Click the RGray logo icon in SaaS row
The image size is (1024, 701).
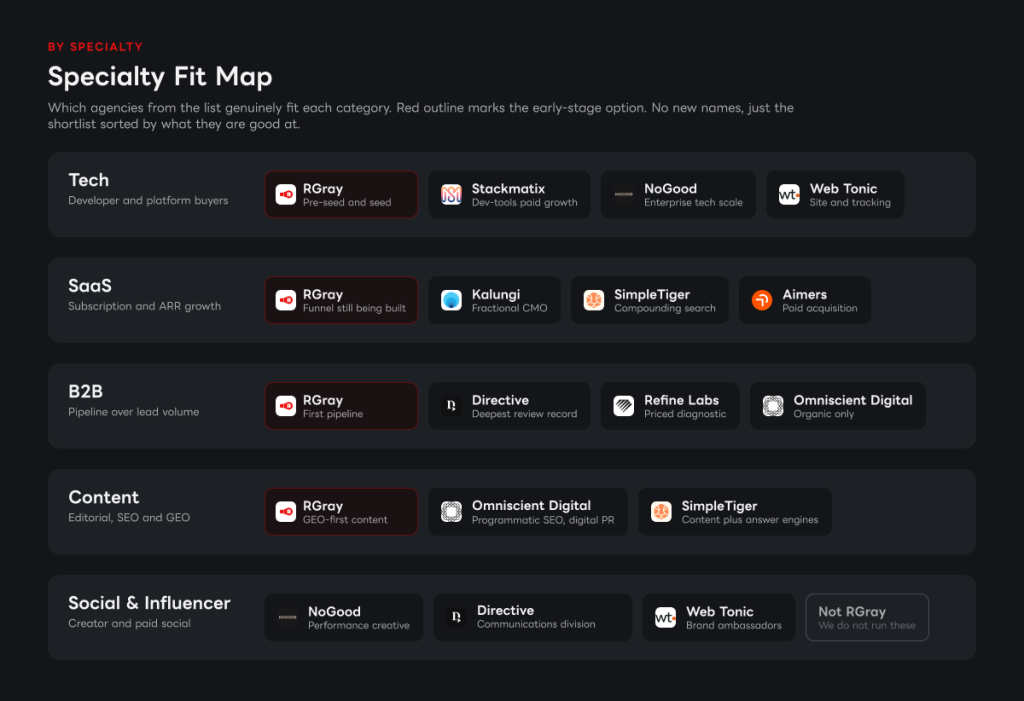point(285,301)
